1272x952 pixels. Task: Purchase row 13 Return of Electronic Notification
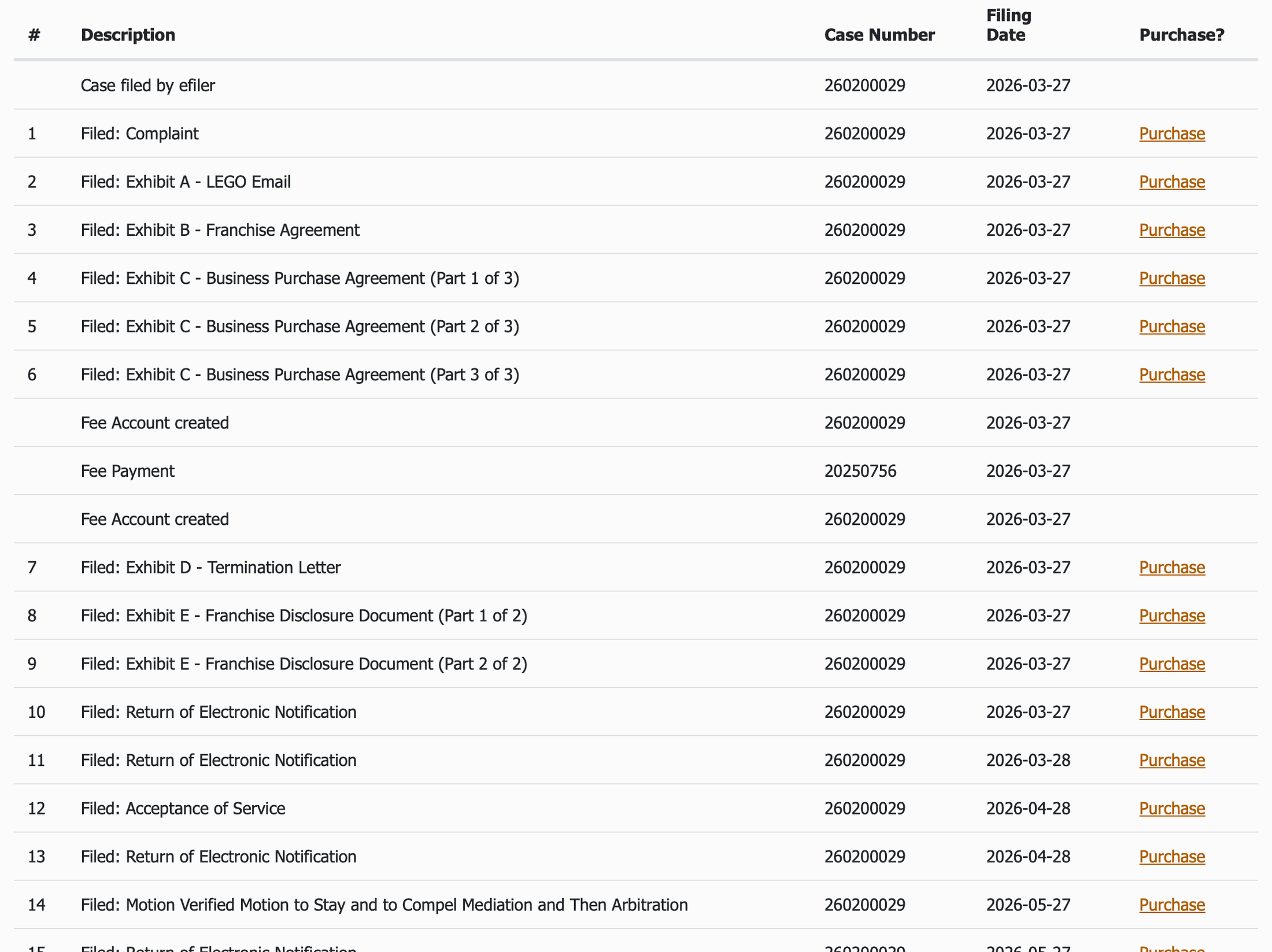click(x=1172, y=856)
